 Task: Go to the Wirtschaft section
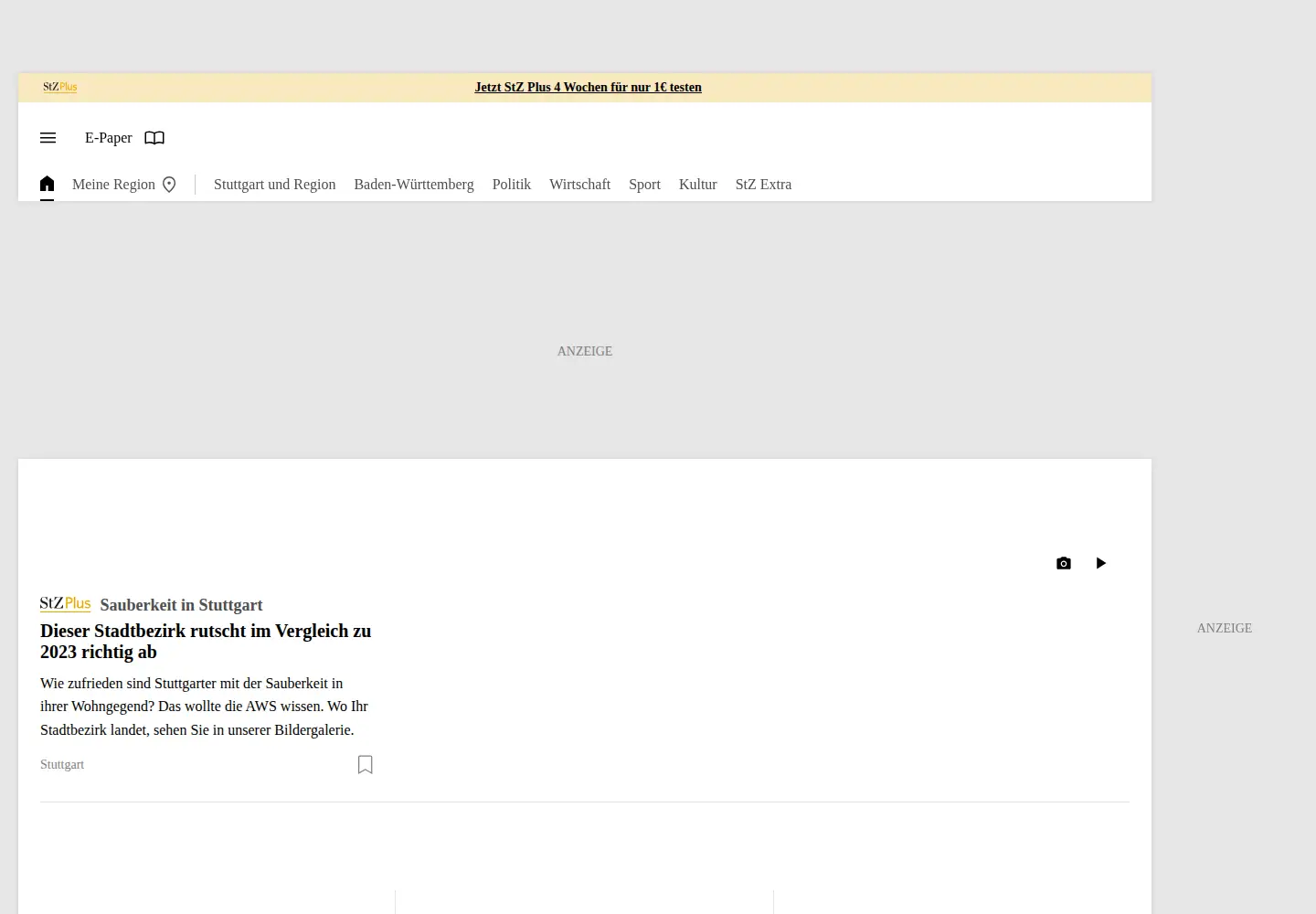580,185
